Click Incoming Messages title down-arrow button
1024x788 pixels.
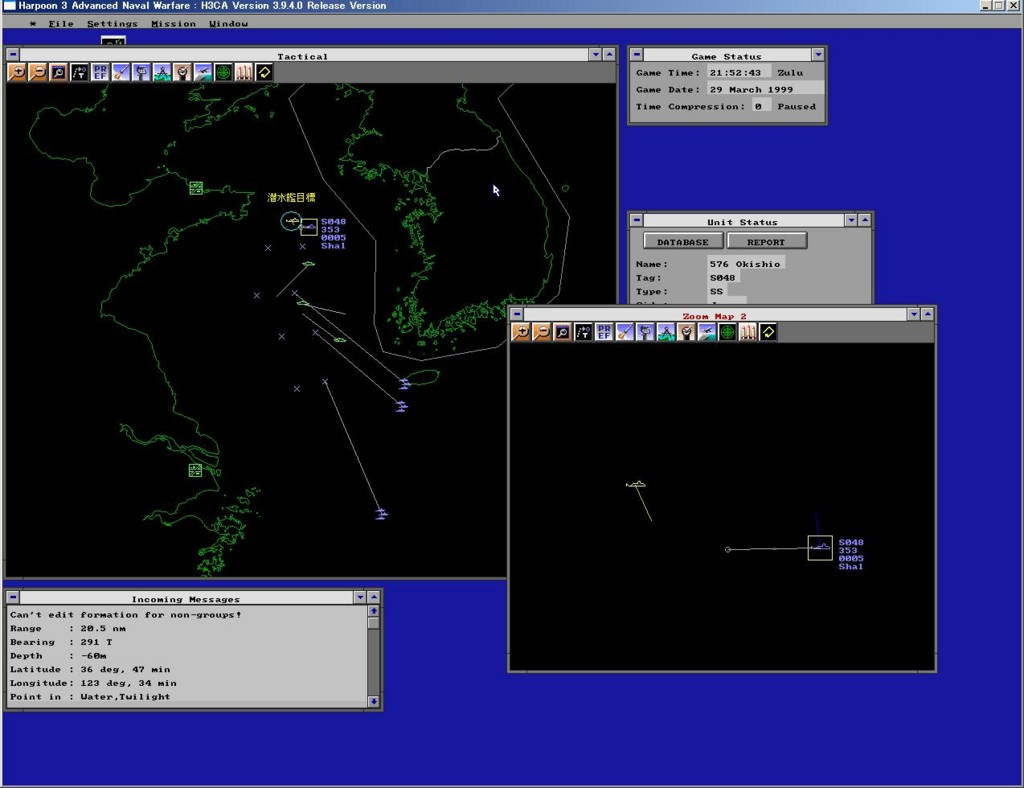tap(360, 597)
